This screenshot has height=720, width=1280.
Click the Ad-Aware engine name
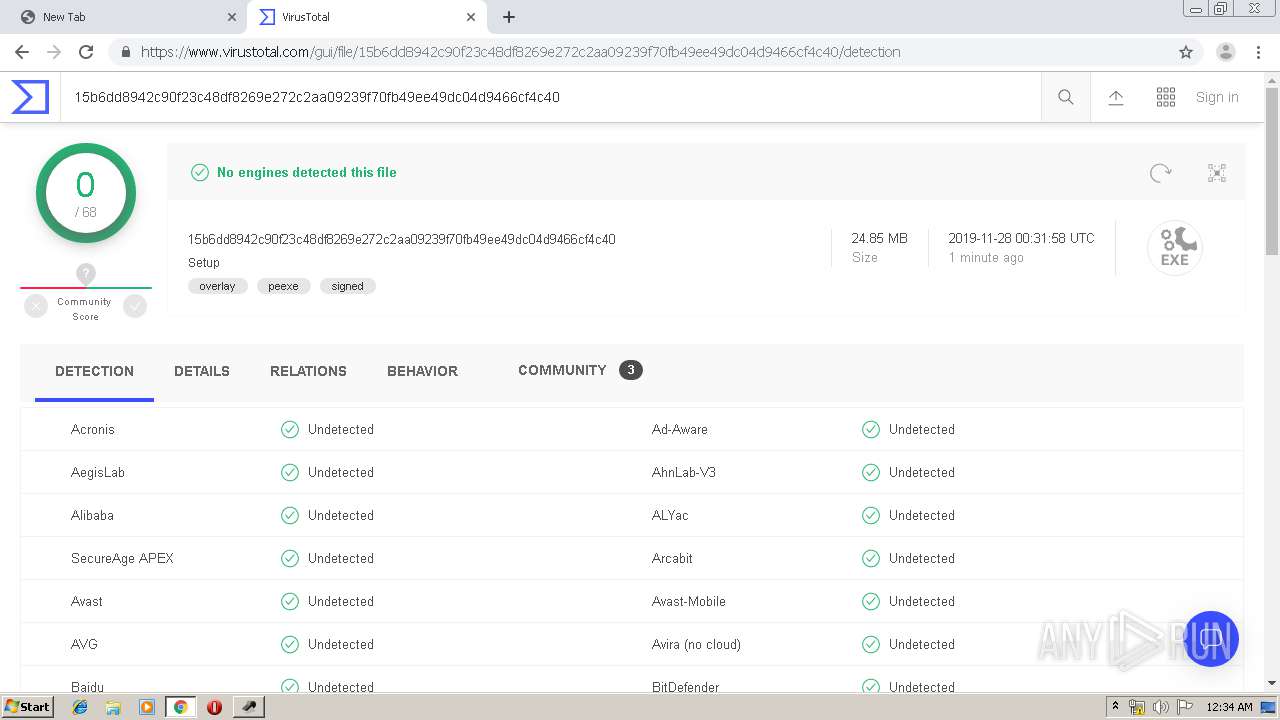(680, 430)
